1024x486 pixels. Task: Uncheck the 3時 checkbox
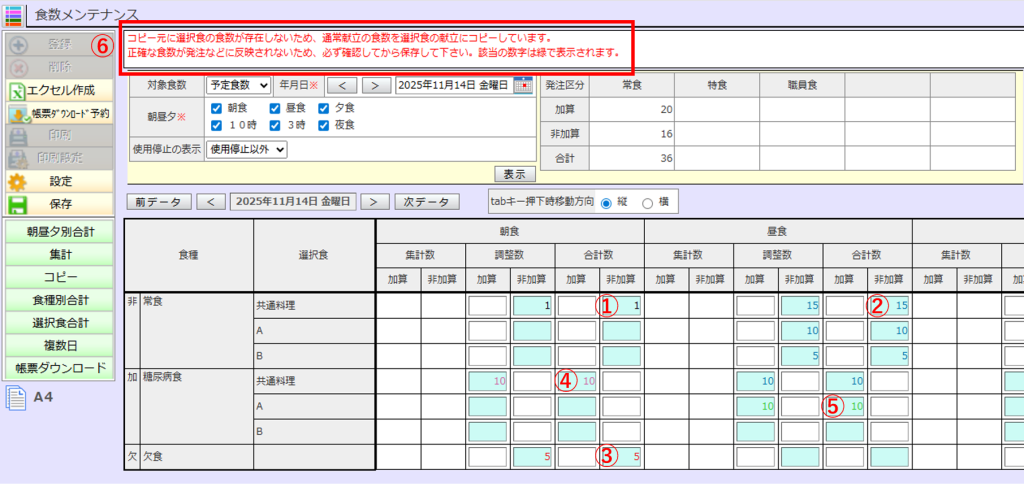[275, 125]
